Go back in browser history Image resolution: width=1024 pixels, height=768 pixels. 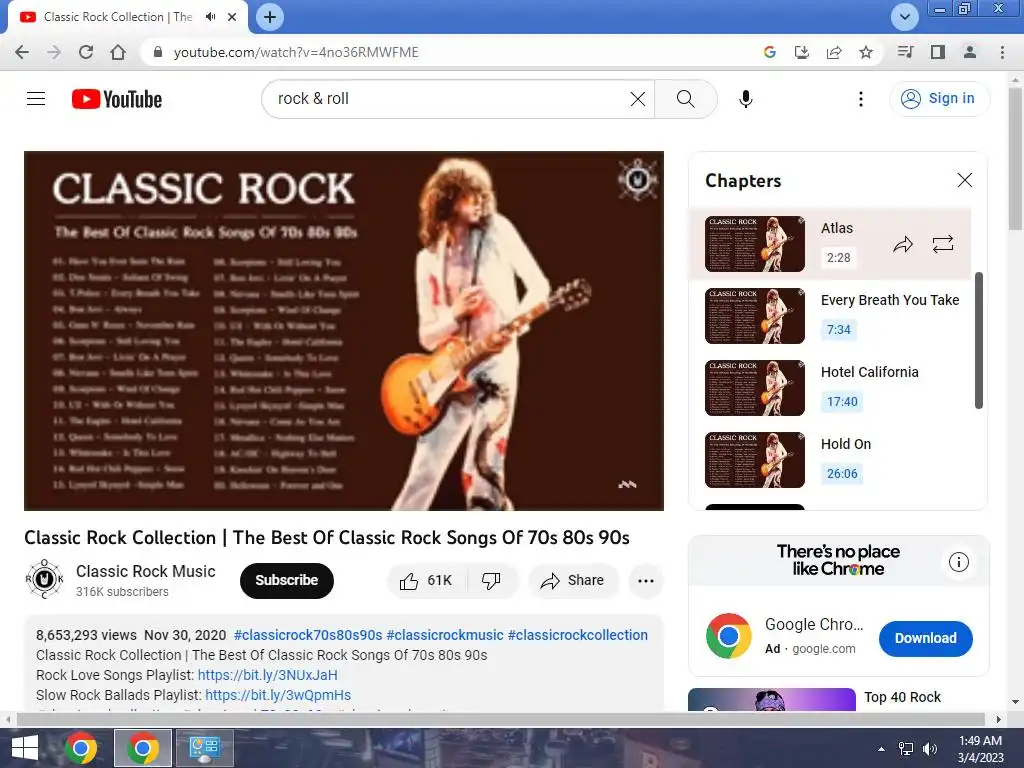tap(22, 52)
